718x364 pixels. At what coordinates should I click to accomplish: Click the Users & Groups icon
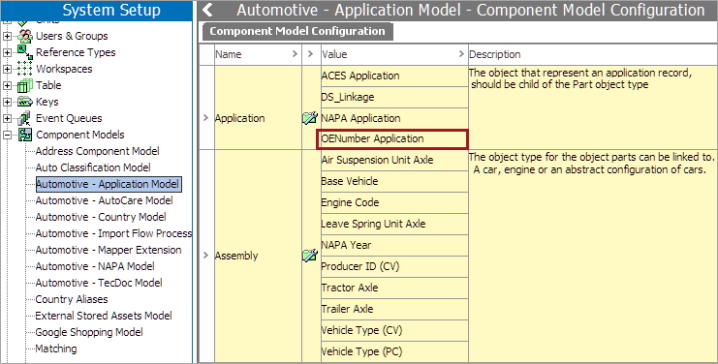(x=25, y=36)
